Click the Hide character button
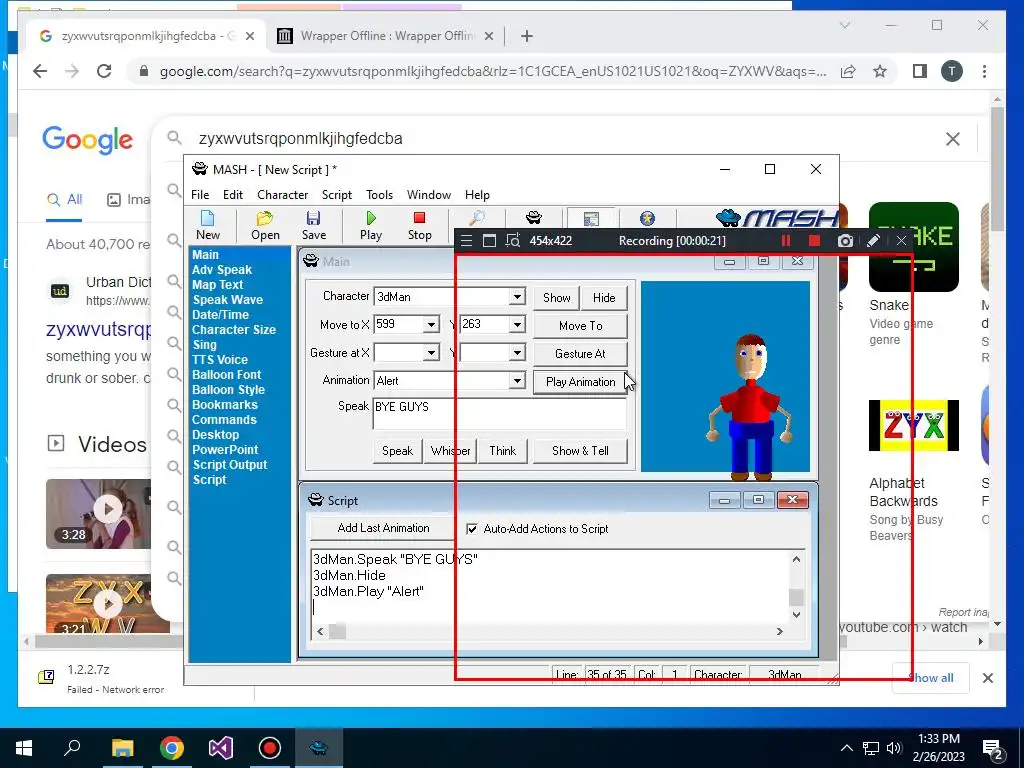1024x768 pixels. pyautogui.click(x=604, y=298)
